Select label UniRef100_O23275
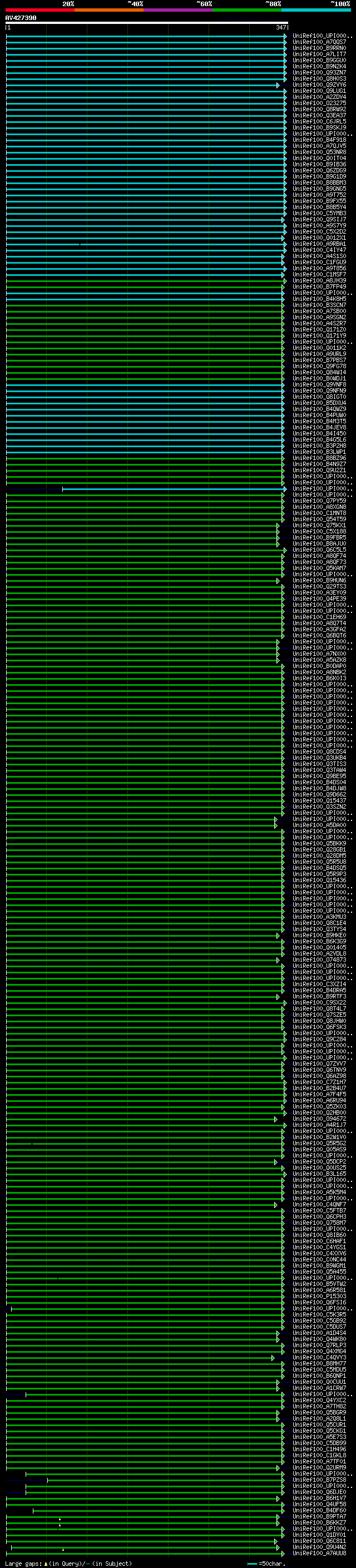Screen dimensions: 356x1568 (x=319, y=103)
